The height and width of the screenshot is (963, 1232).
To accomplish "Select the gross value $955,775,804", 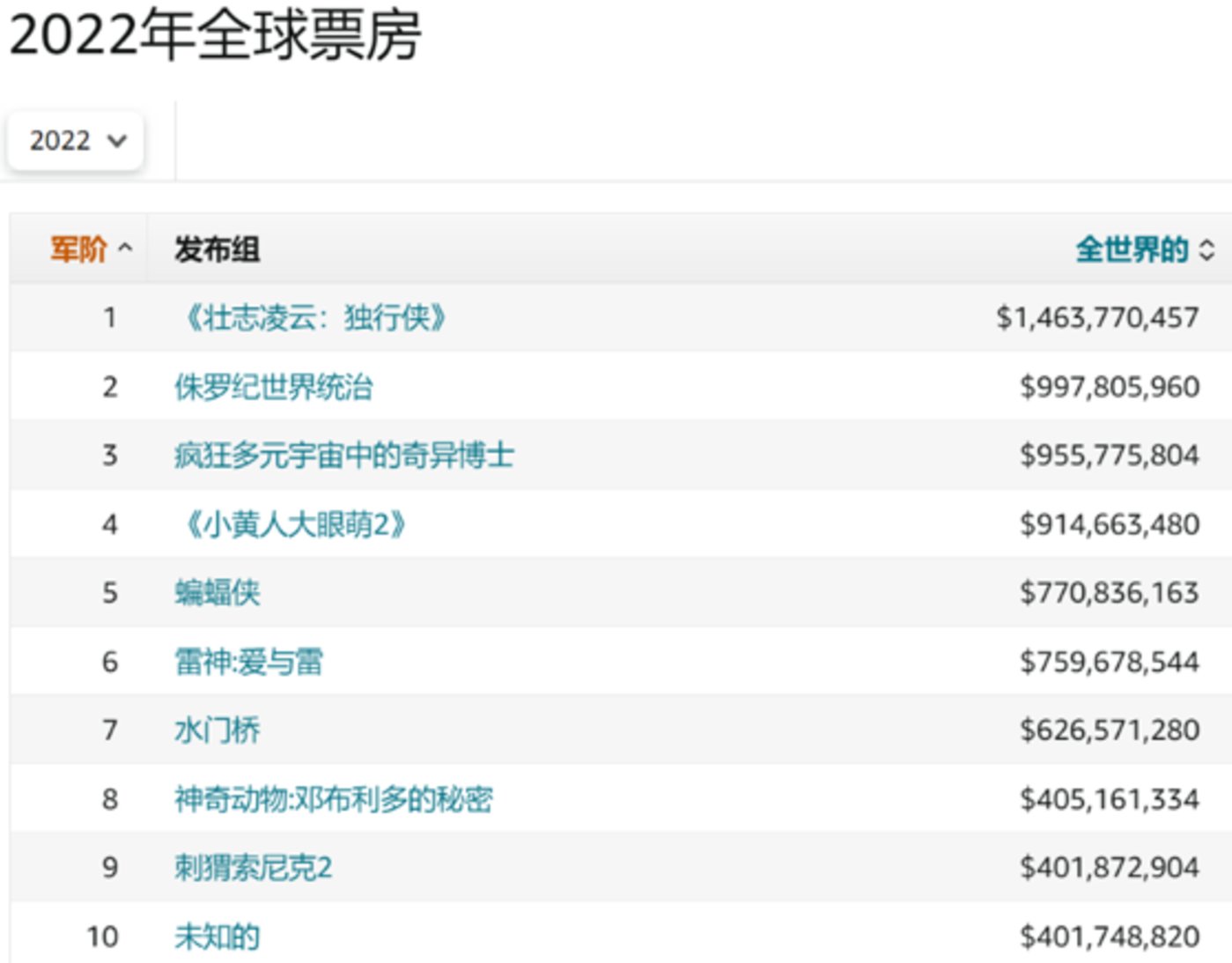I will (1110, 455).
